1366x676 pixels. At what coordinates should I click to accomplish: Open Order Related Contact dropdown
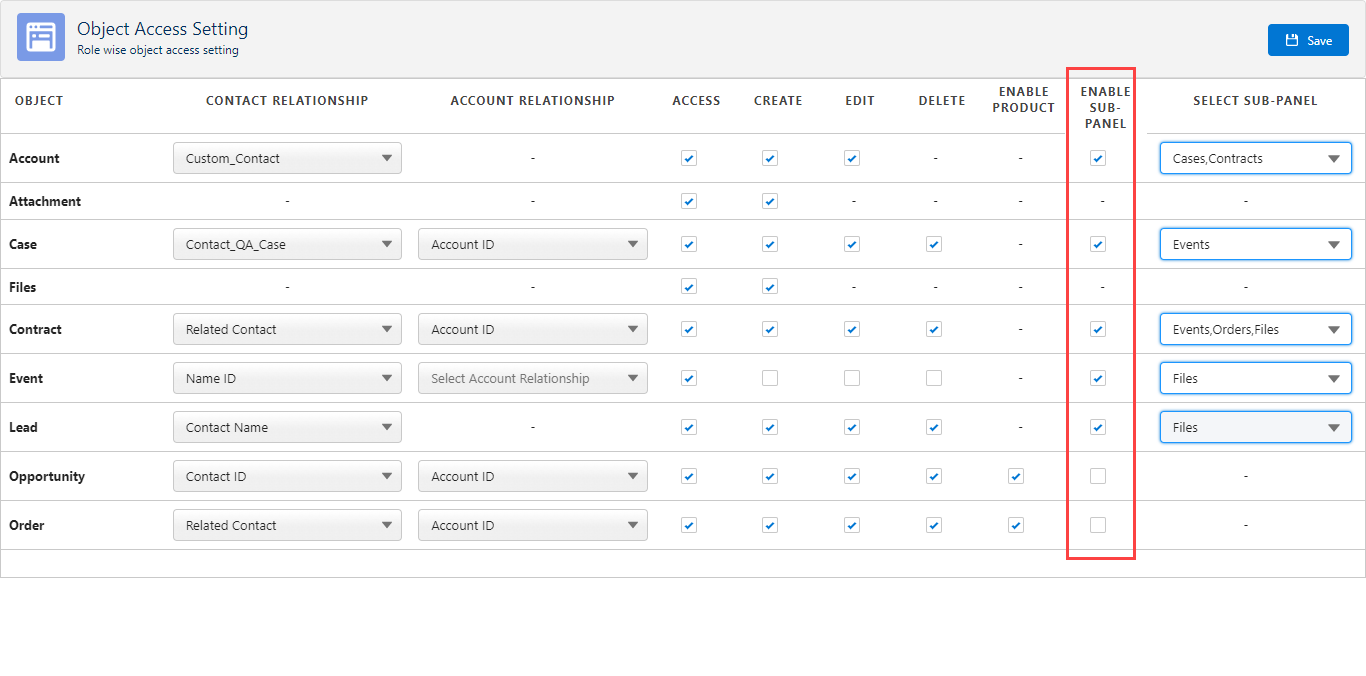click(287, 525)
